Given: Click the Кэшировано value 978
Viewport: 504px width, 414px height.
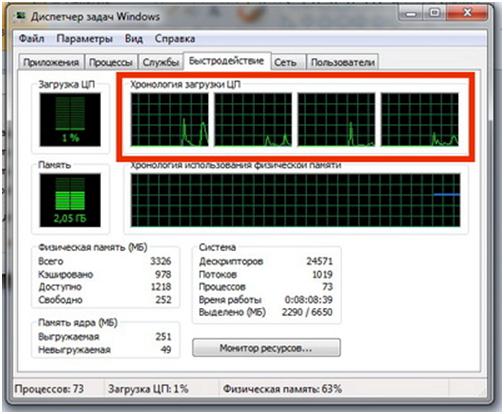Looking at the screenshot, I should tap(163, 274).
